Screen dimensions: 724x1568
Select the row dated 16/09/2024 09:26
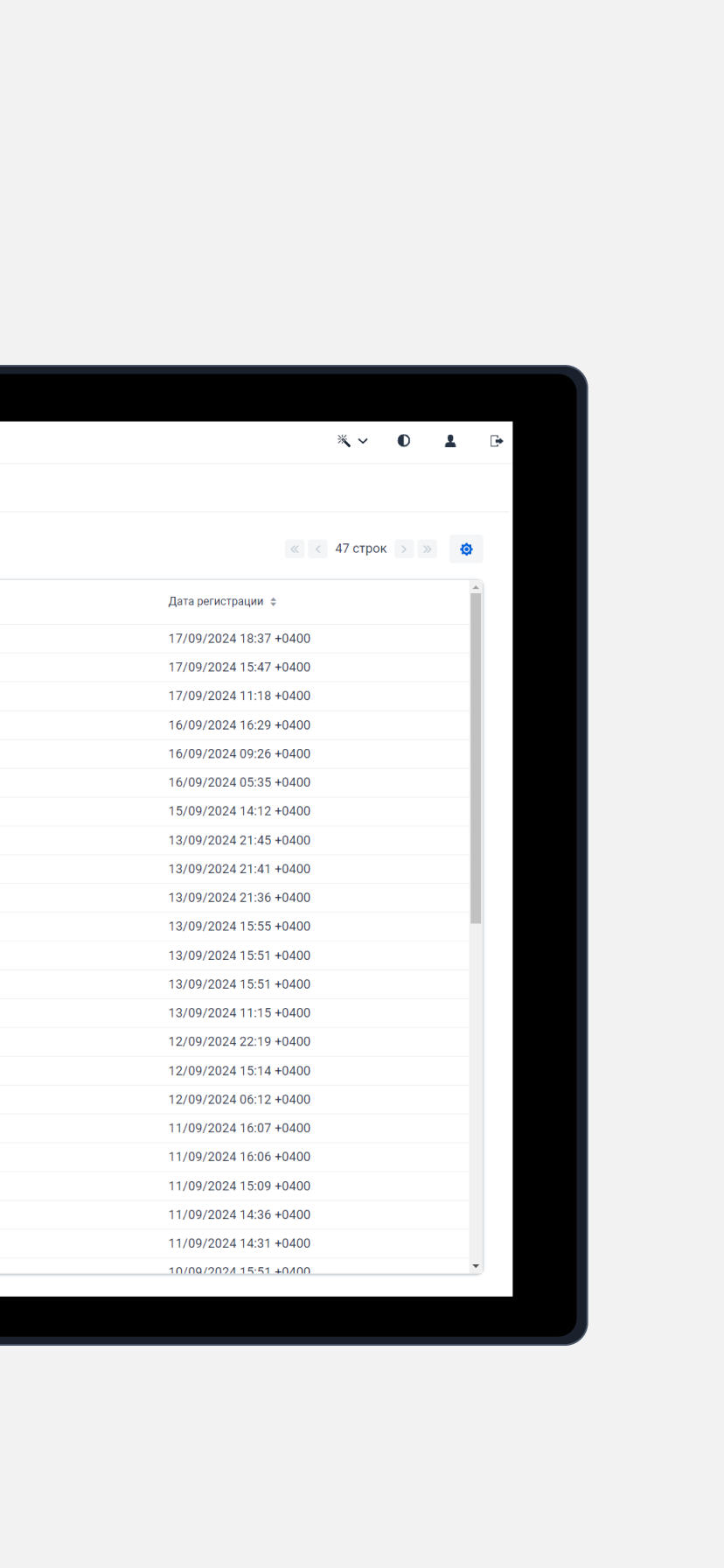pos(239,753)
